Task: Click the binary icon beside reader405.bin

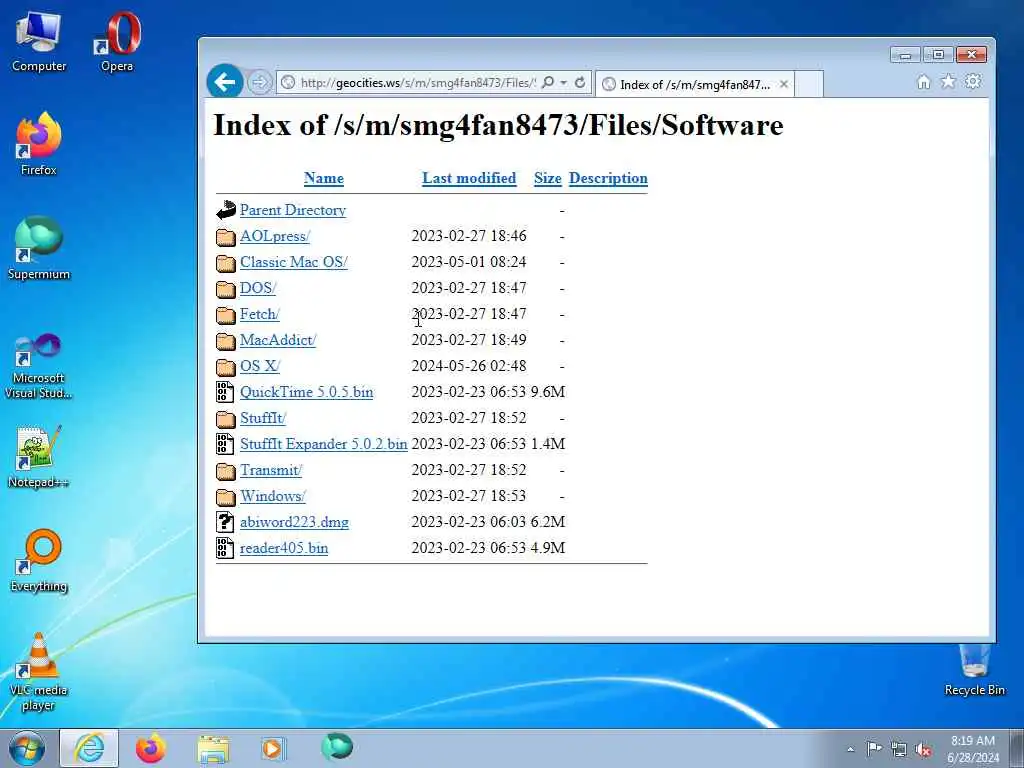Action: 225,548
